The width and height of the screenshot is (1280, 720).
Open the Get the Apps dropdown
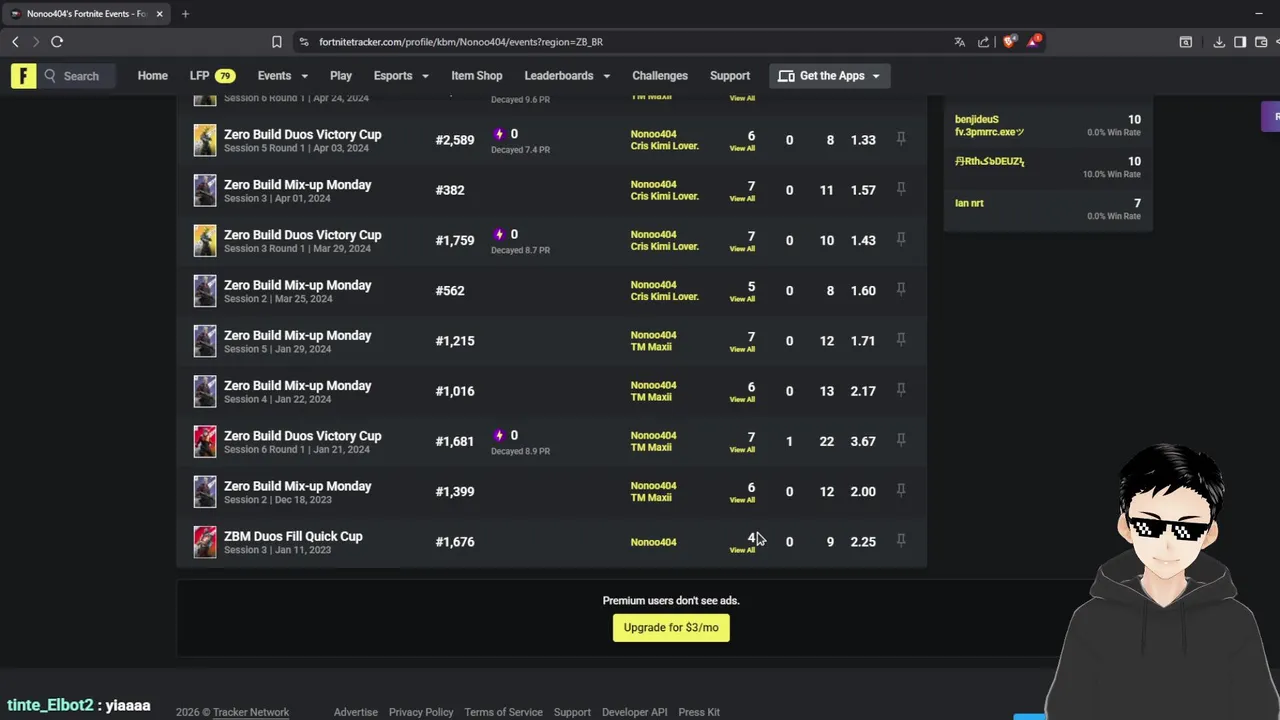[829, 76]
